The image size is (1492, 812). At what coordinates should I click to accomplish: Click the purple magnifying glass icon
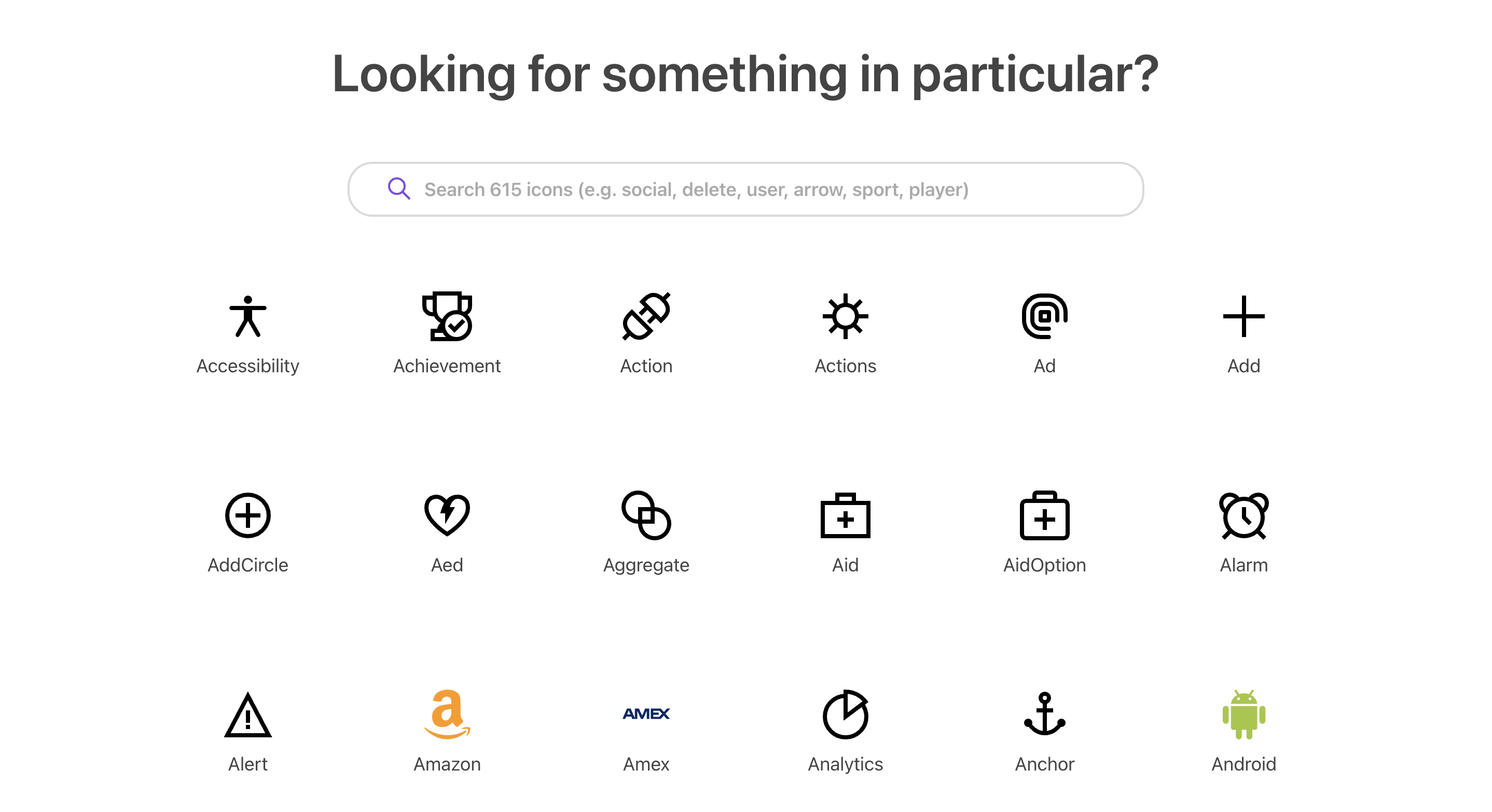399,189
